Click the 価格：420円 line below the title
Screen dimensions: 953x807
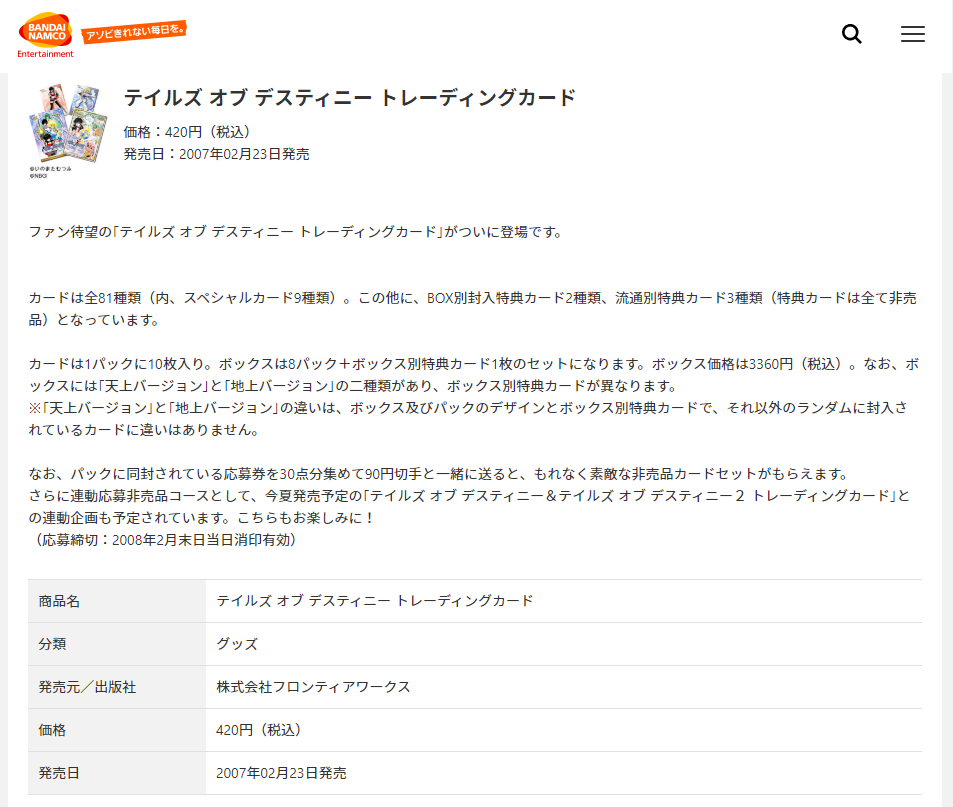point(186,132)
